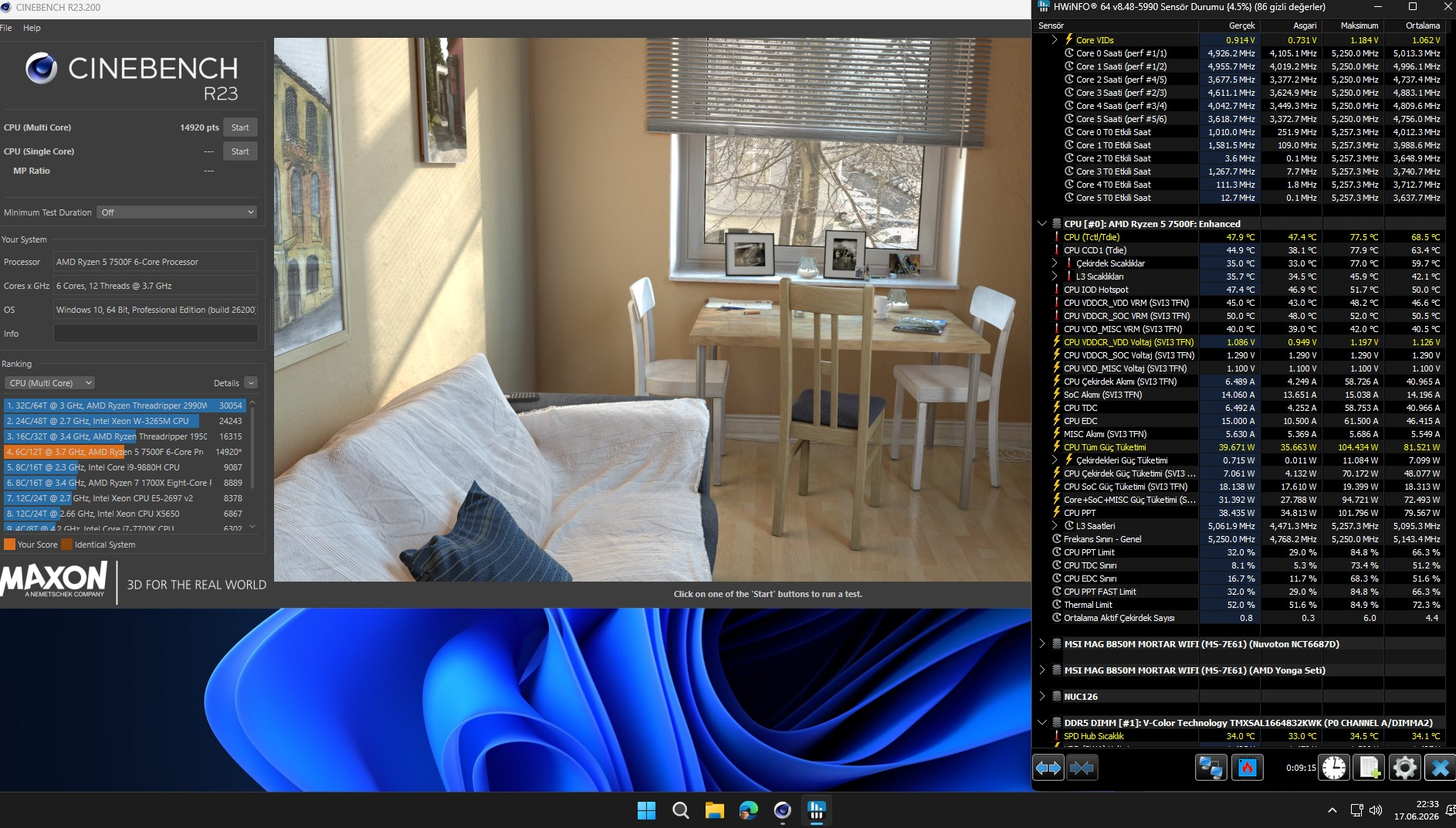The width and height of the screenshot is (1456, 828).
Task: Click the Maksimum column header
Action: [1353, 25]
